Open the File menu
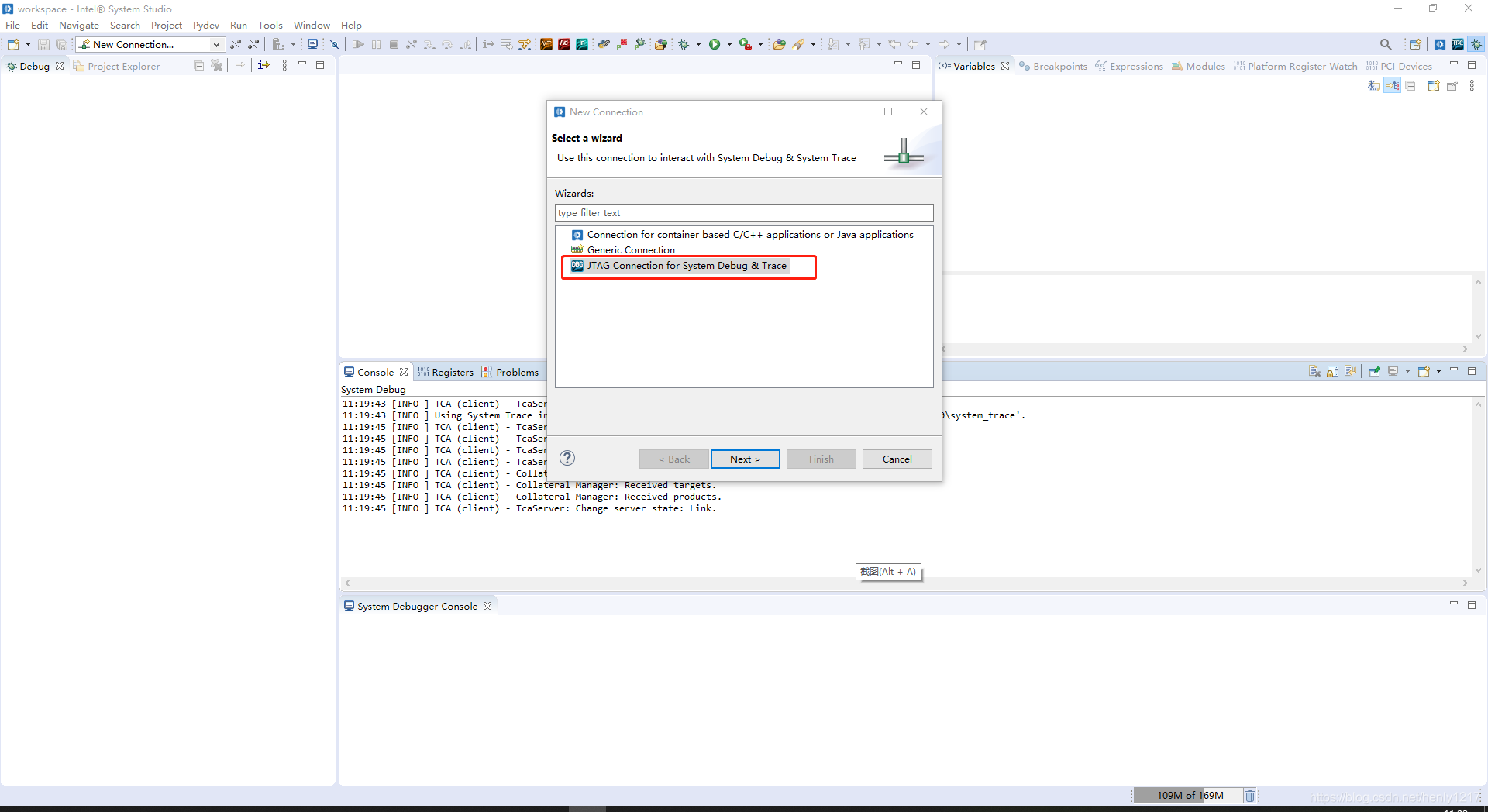The image size is (1488, 812). click(13, 25)
